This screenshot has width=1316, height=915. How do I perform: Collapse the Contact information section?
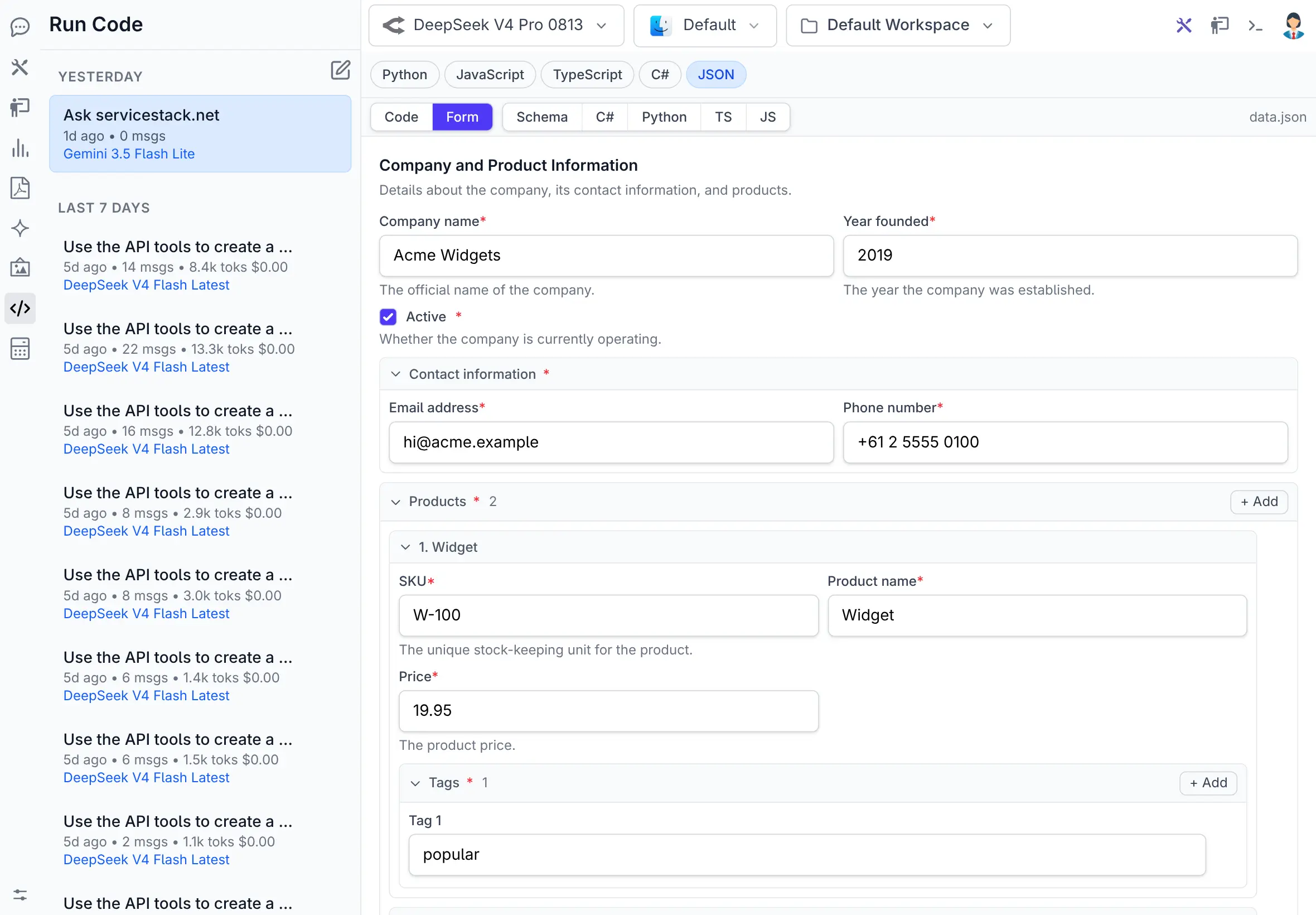(x=395, y=374)
